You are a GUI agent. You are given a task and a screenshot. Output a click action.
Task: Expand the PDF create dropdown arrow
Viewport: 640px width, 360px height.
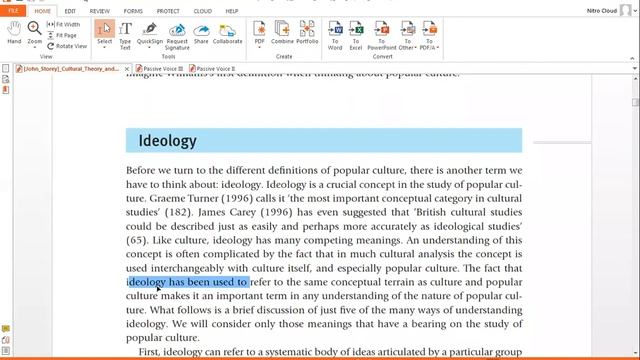click(x=259, y=48)
